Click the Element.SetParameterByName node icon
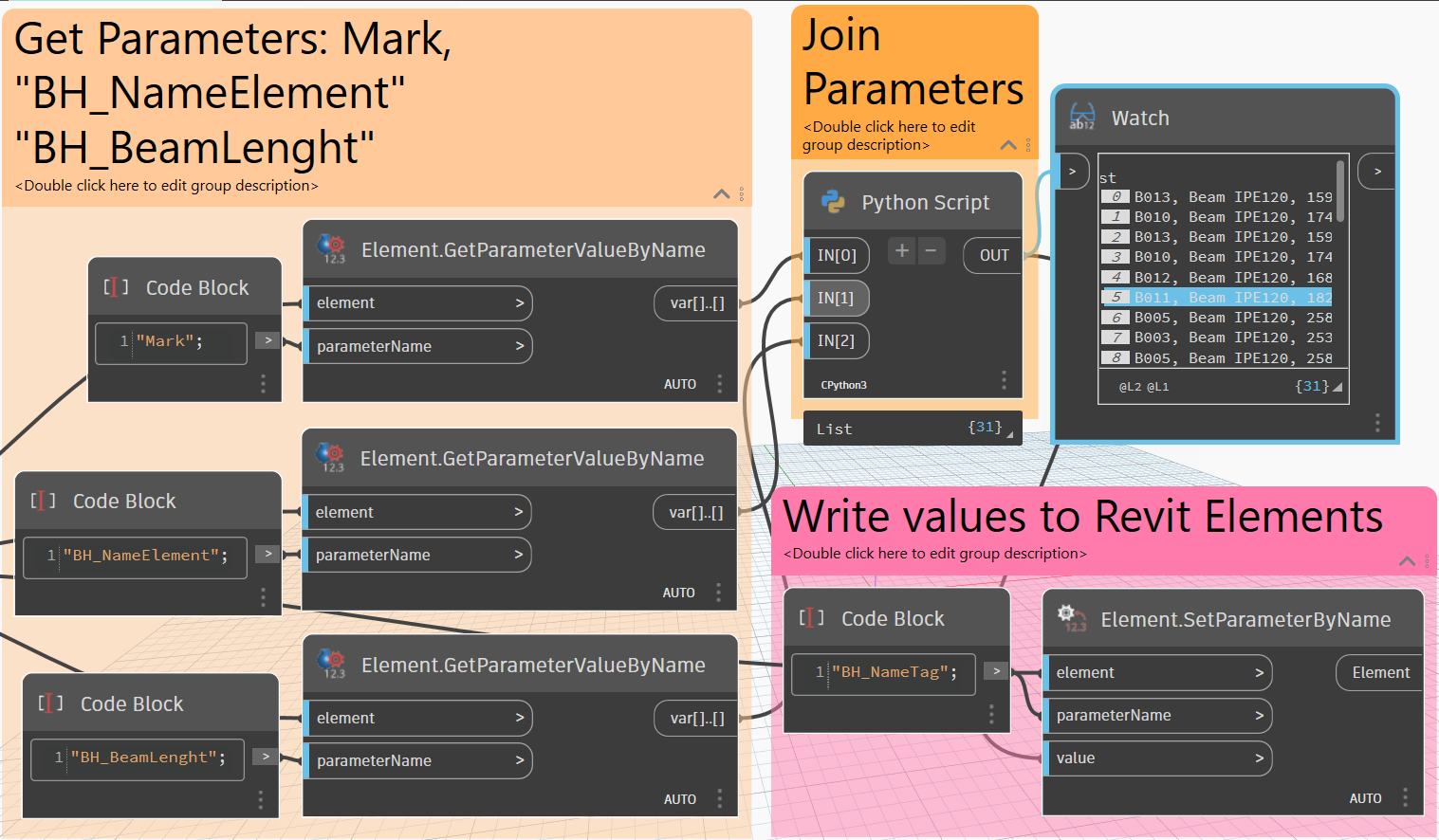The width and height of the screenshot is (1439, 840). pos(1072,619)
